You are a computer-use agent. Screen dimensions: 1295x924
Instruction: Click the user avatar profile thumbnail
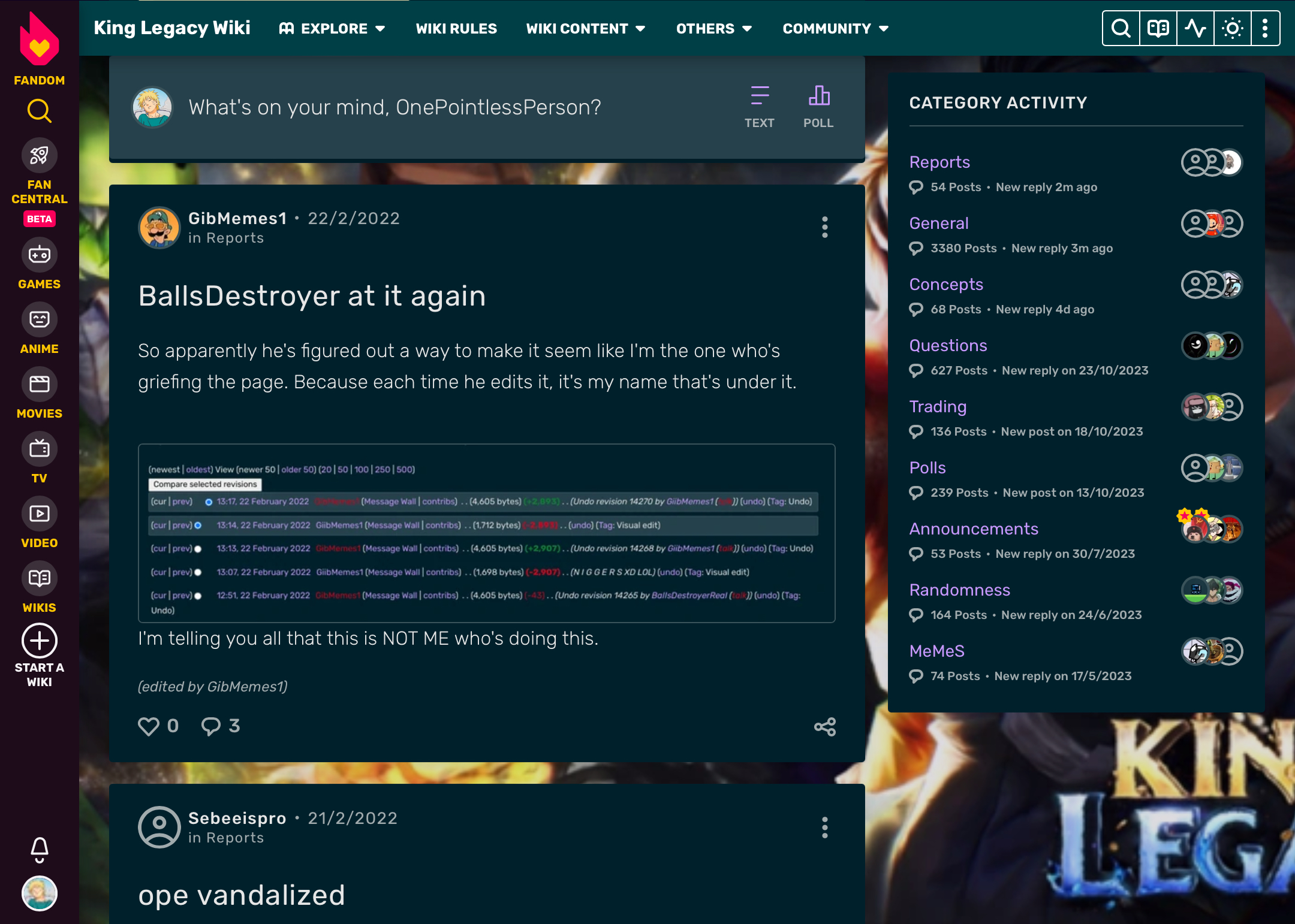pyautogui.click(x=38, y=894)
